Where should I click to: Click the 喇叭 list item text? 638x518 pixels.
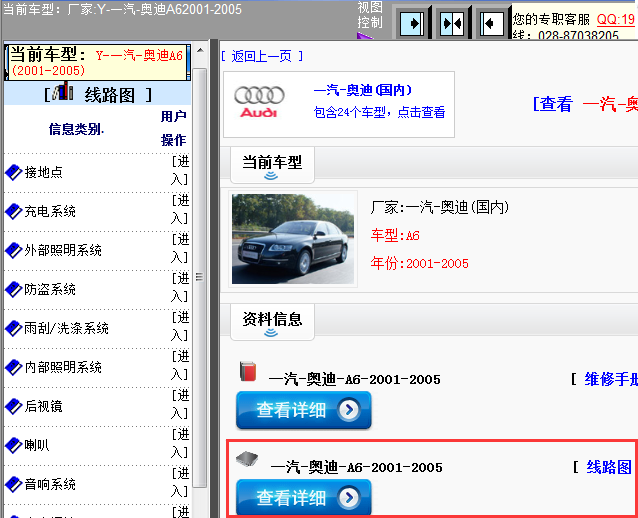37,445
